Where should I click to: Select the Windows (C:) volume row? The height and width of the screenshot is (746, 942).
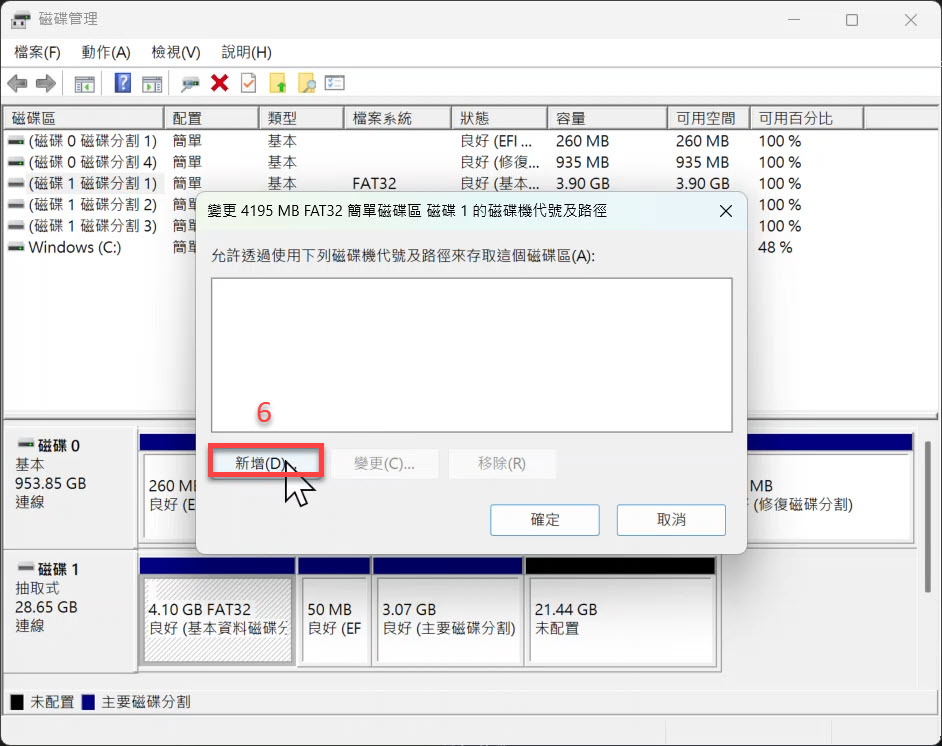[x=75, y=247]
